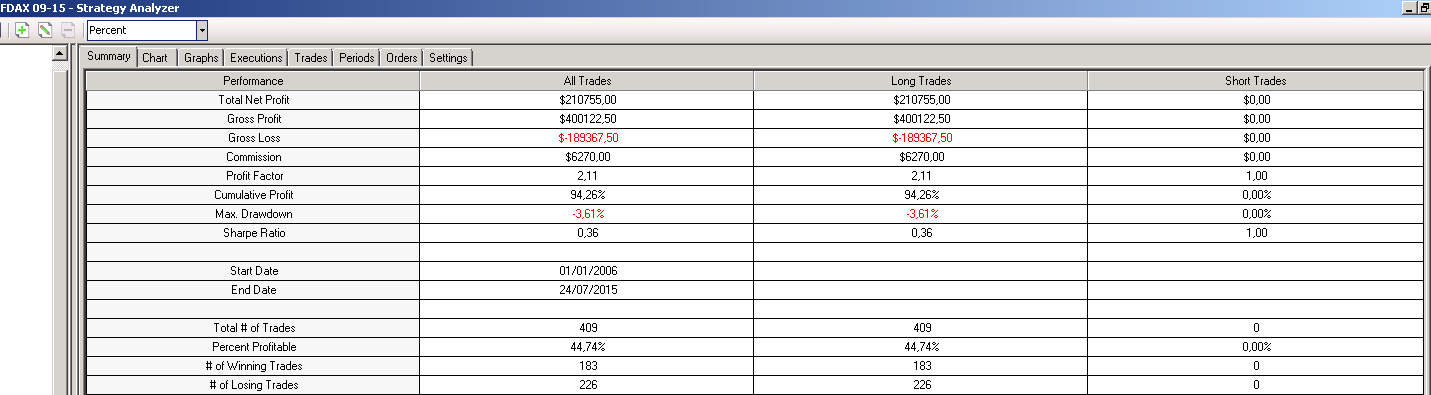Click the Long Trades column header
Image resolution: width=1431 pixels, height=395 pixels.
(921, 80)
